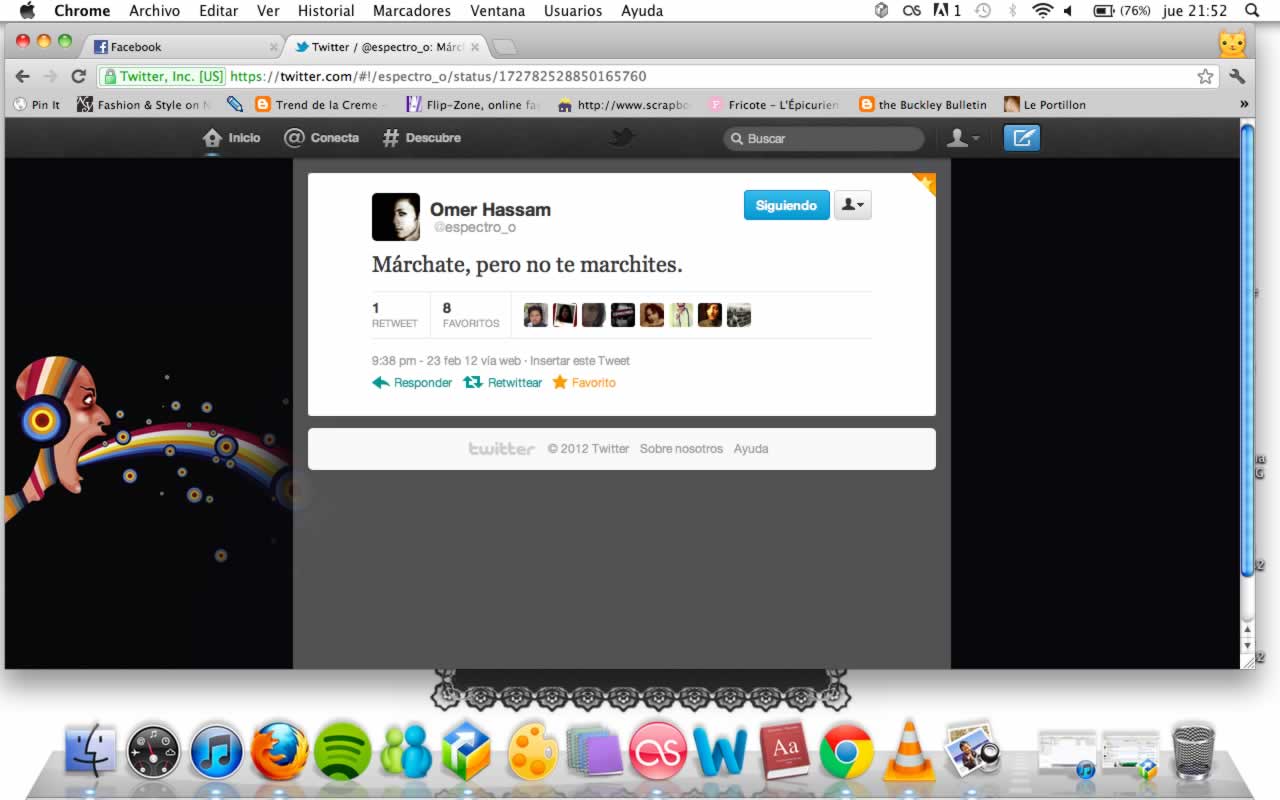Click the Inicio home icon
Screen dimensions: 1280x800
(x=212, y=138)
